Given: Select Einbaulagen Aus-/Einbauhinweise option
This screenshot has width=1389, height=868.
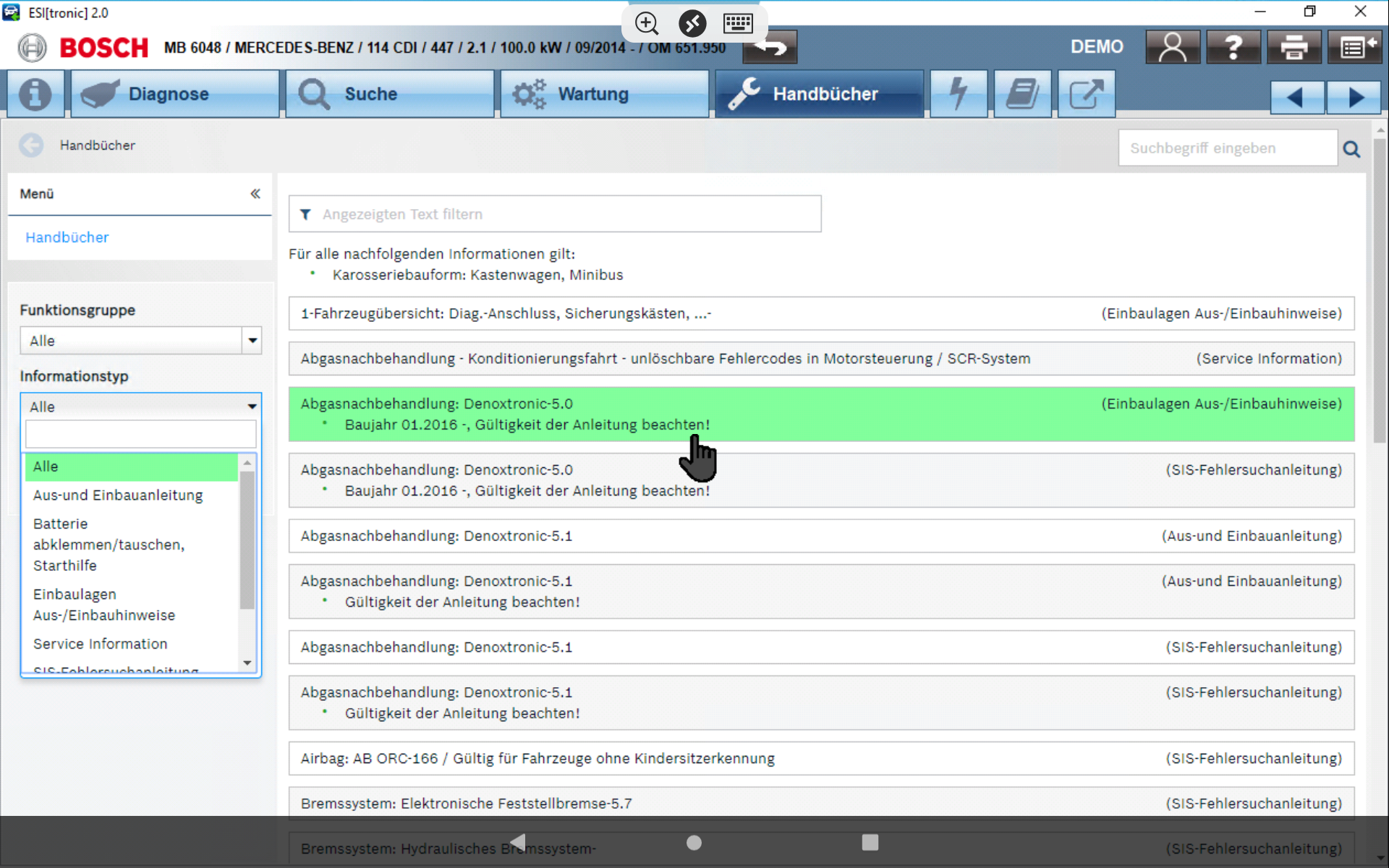Looking at the screenshot, I should 131,605.
